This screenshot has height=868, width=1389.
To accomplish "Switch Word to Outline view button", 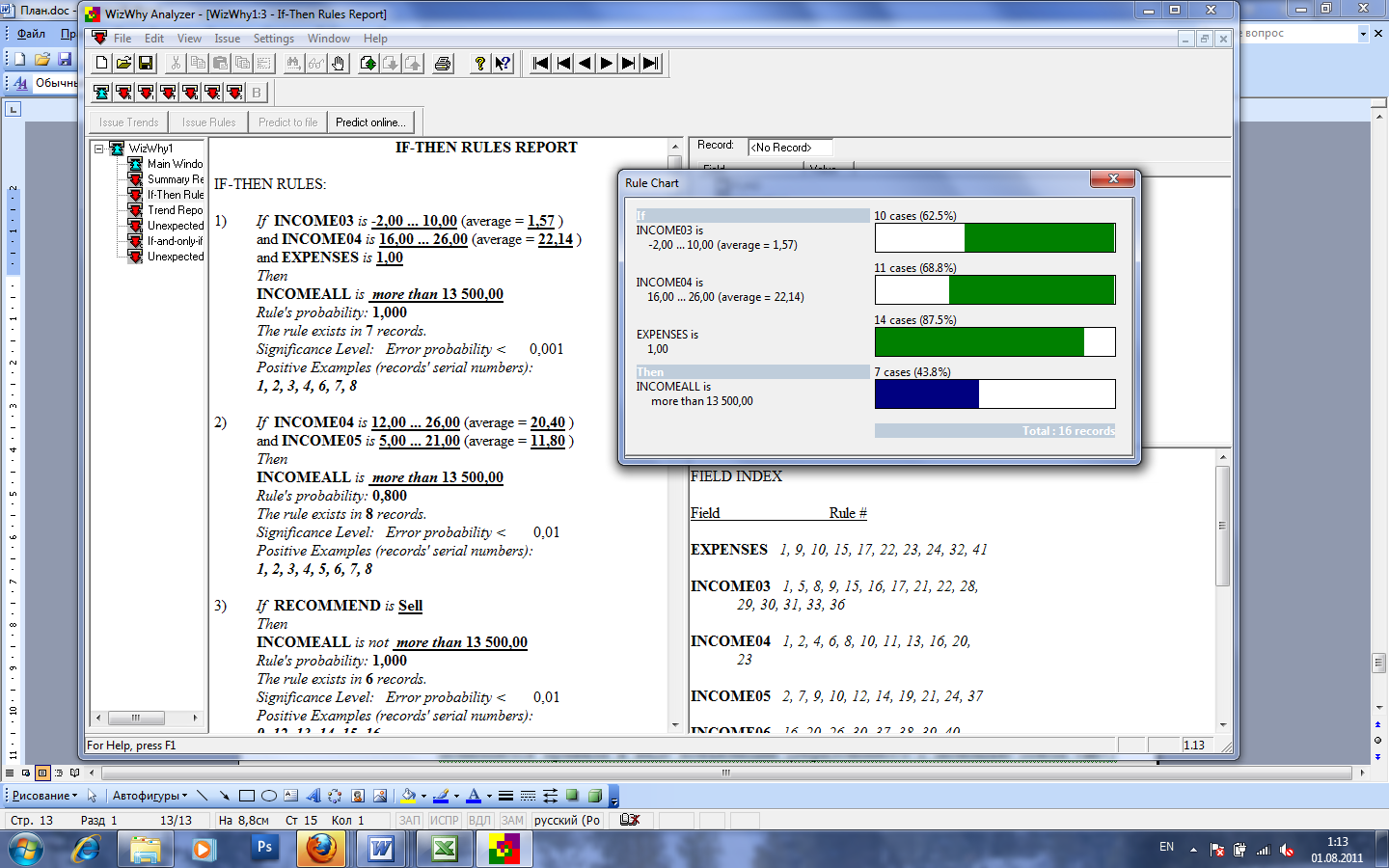I will (59, 773).
